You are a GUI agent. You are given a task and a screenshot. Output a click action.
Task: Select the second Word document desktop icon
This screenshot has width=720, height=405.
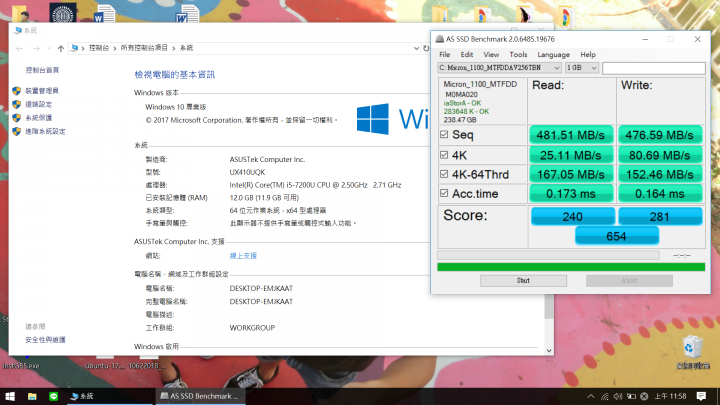[x=187, y=13]
